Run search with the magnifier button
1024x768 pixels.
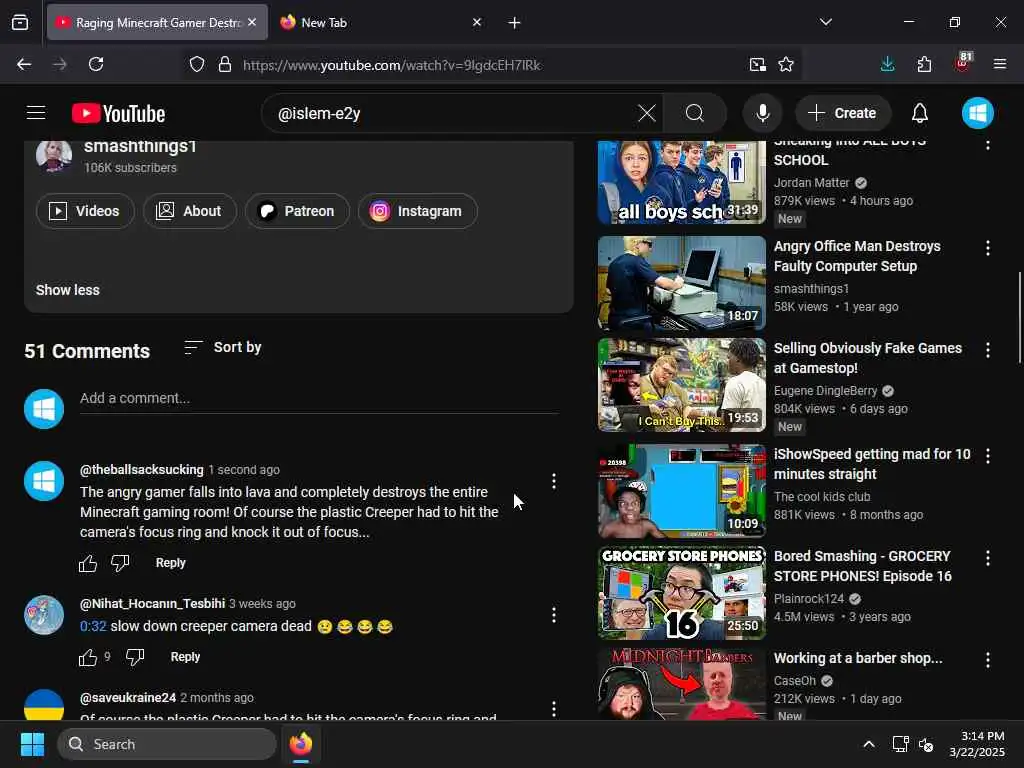pos(695,113)
